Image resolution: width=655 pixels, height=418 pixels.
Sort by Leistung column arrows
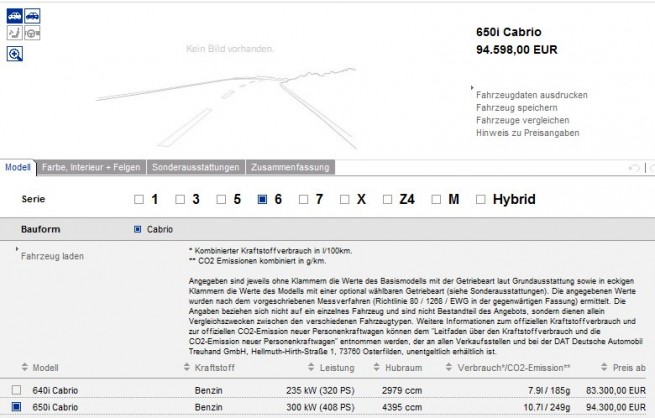311,367
